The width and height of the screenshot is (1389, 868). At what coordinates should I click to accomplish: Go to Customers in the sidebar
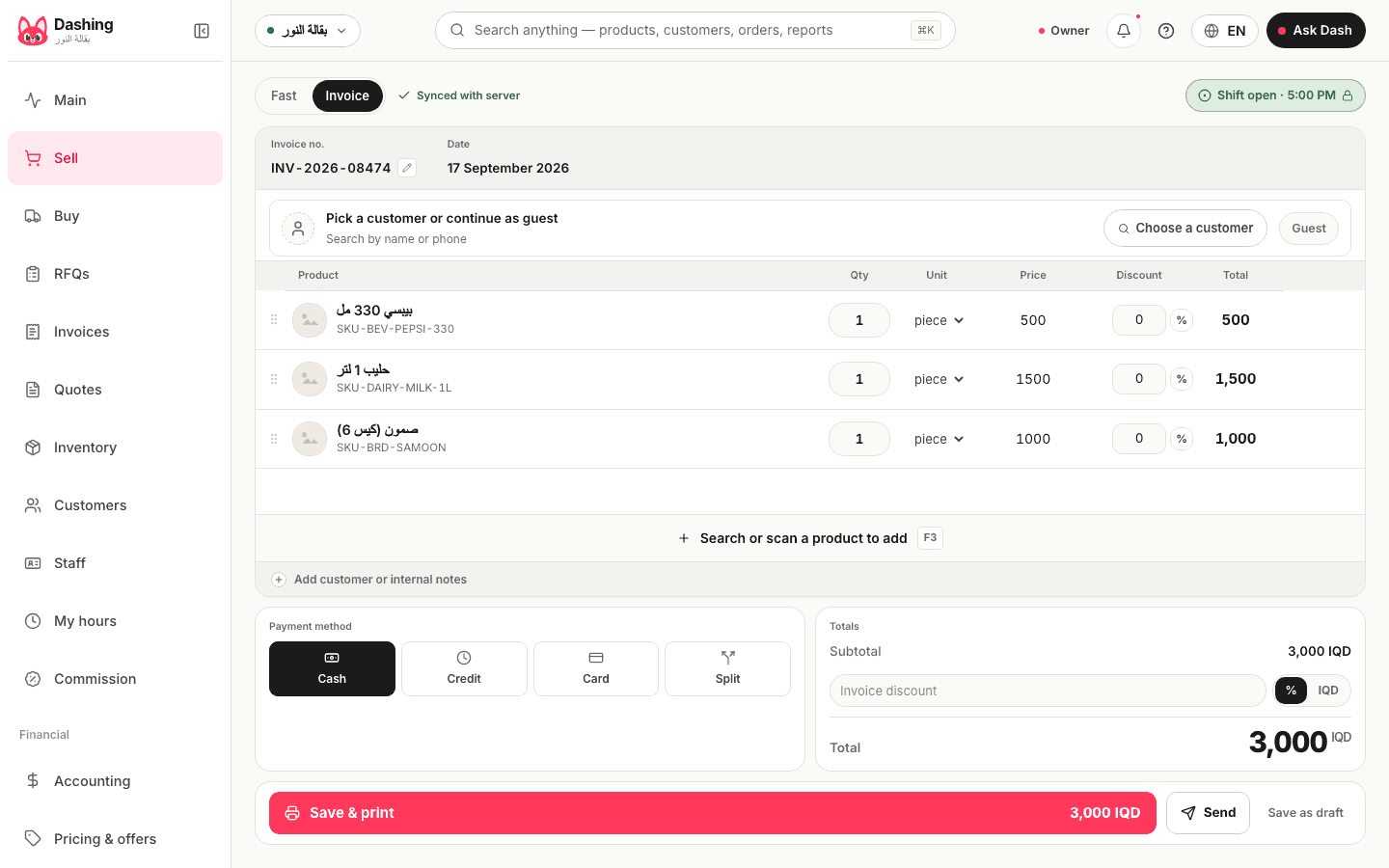tap(115, 505)
